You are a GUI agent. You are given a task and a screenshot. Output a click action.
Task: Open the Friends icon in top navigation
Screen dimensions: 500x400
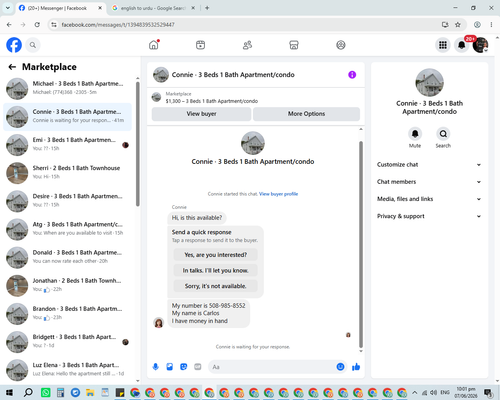click(247, 45)
